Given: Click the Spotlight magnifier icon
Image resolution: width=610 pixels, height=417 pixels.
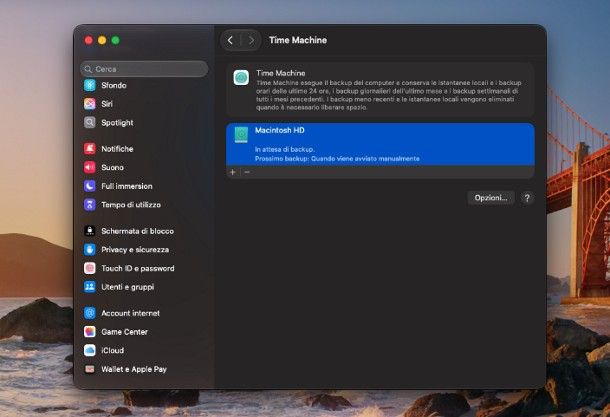Looking at the screenshot, I should (90, 123).
